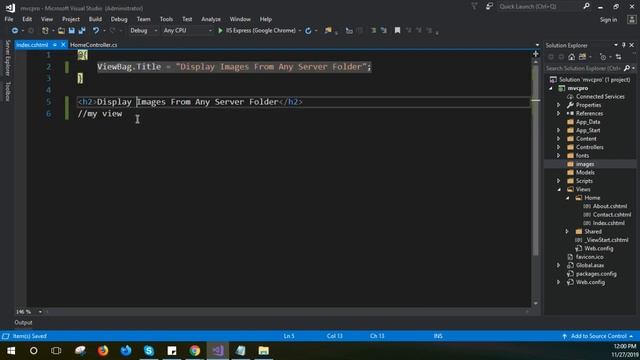The height and width of the screenshot is (360, 640).
Task: Open the File menu
Action: 9,19
